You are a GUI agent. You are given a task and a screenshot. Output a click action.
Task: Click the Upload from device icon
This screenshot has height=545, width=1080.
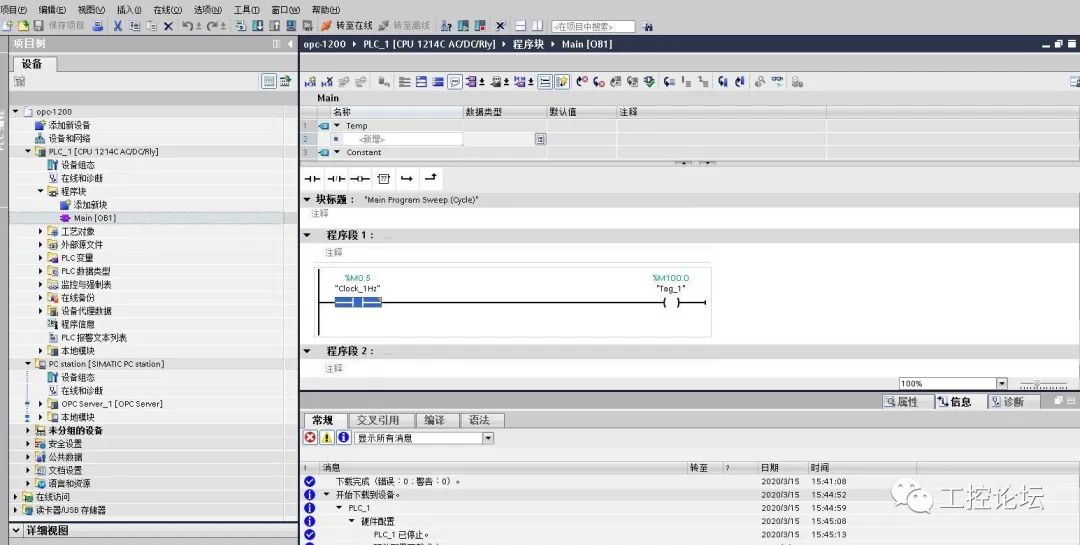click(274, 26)
